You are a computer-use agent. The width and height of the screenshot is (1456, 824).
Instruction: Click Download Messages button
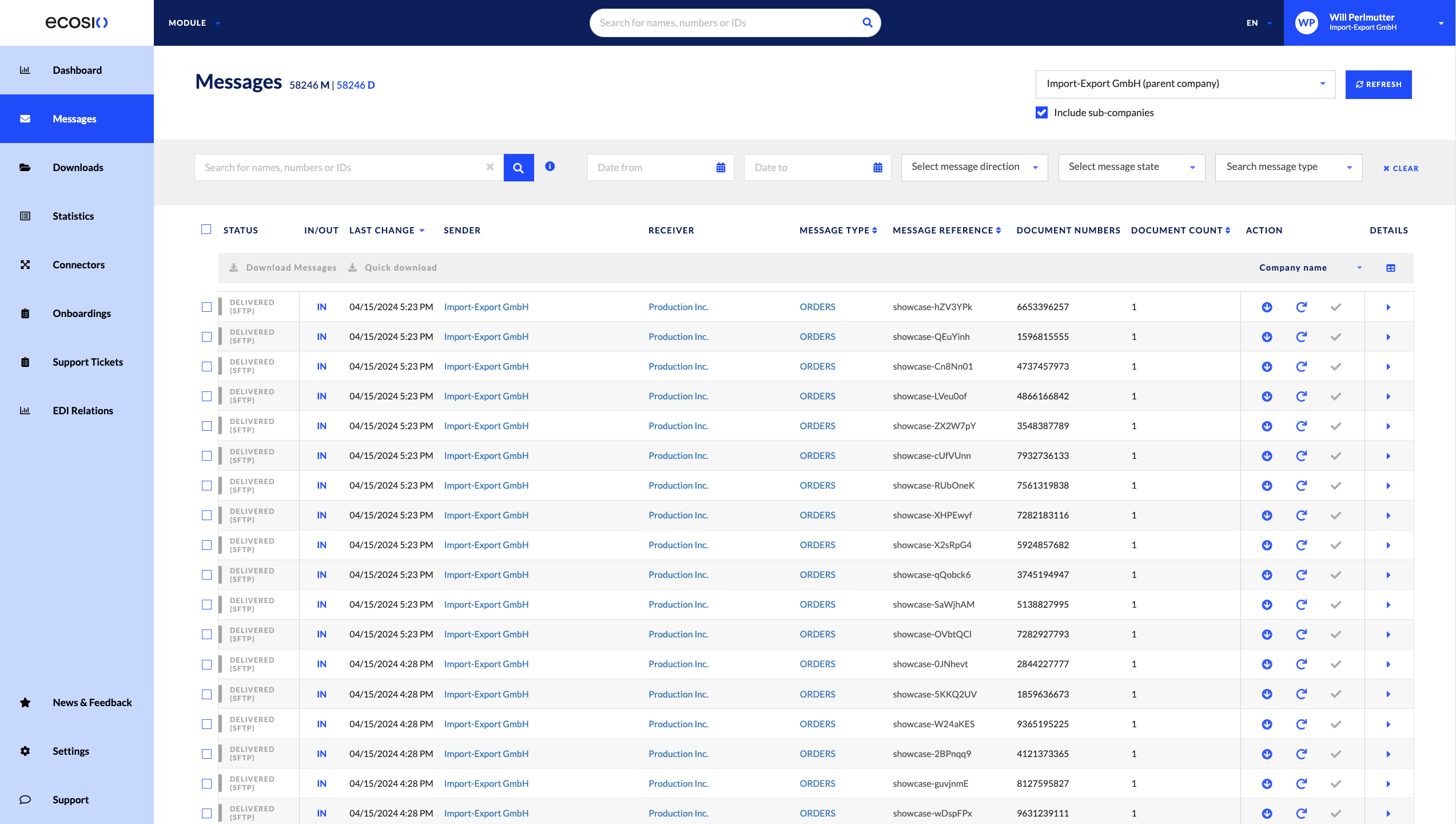point(283,268)
